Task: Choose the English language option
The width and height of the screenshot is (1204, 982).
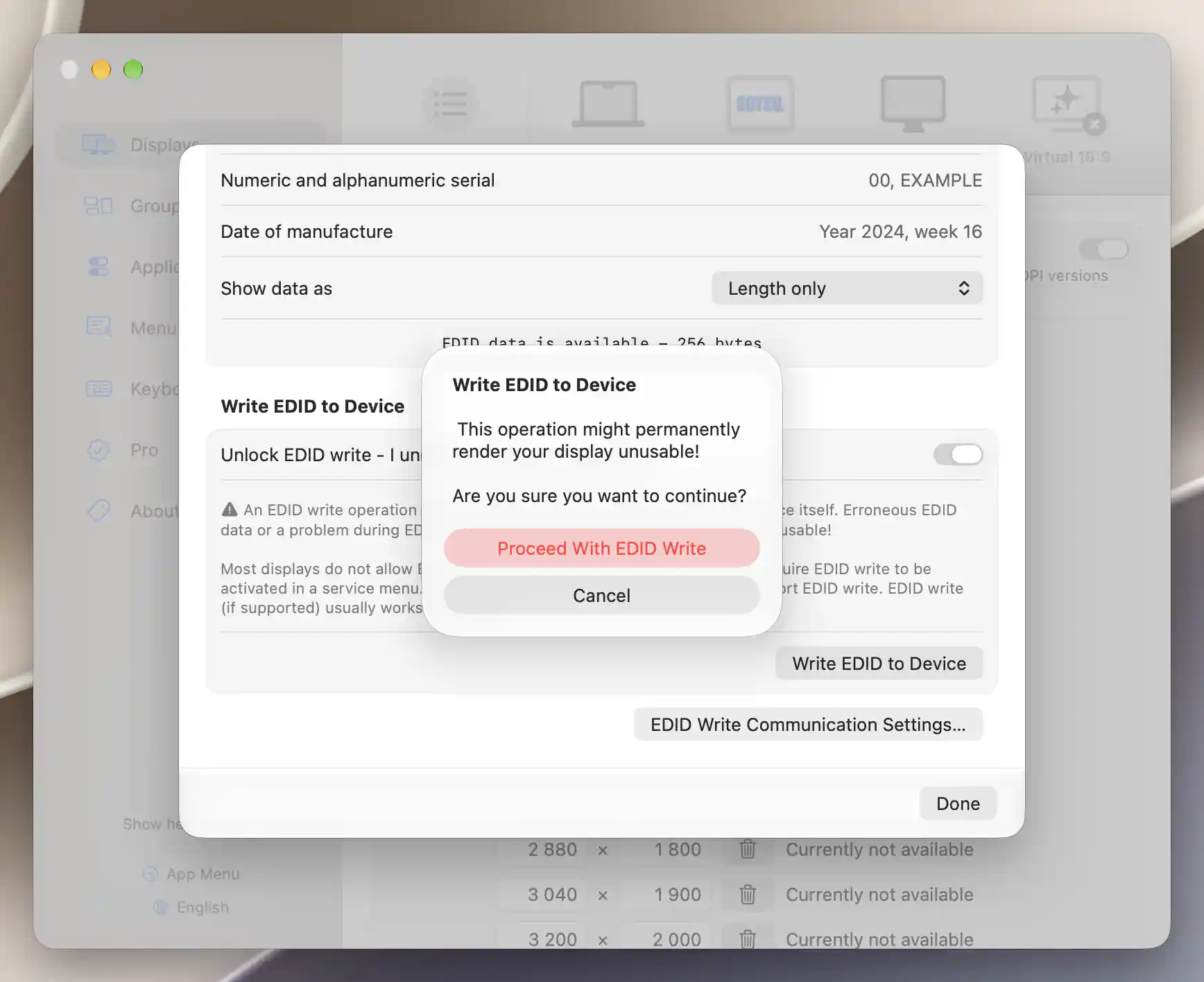Action: (191, 907)
